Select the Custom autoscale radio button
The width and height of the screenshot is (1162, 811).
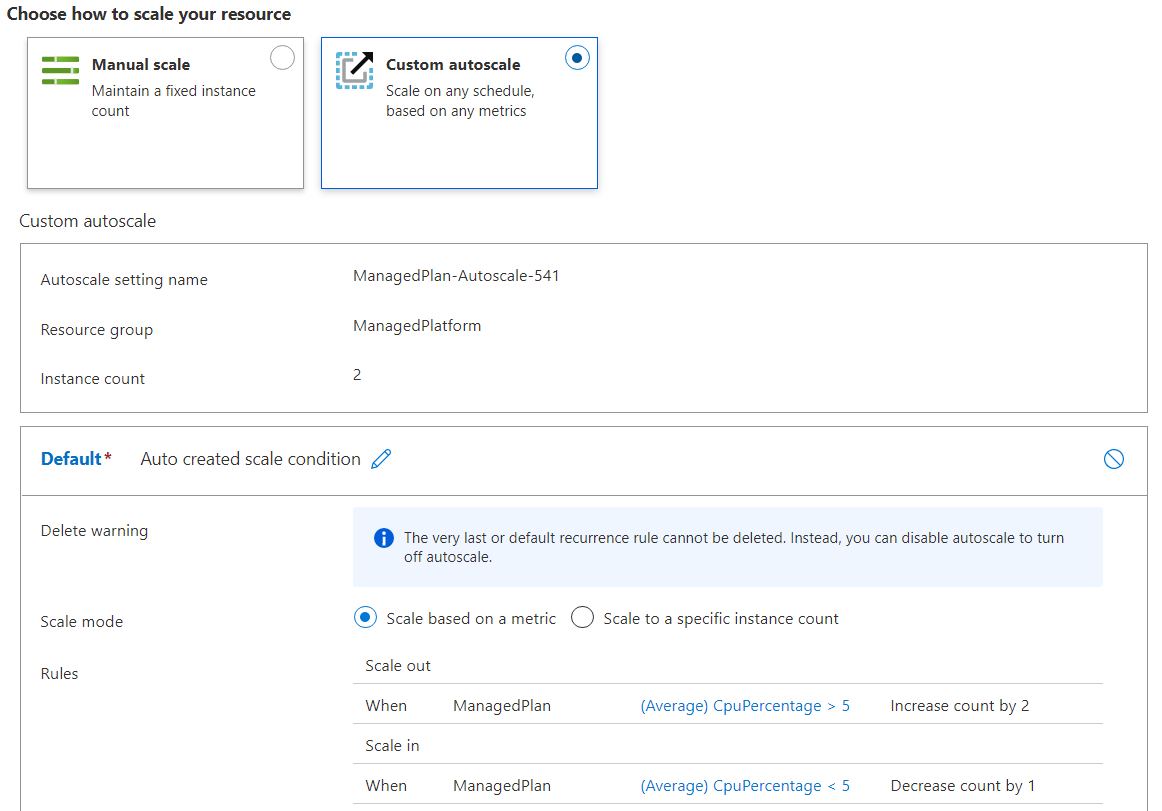click(x=577, y=58)
